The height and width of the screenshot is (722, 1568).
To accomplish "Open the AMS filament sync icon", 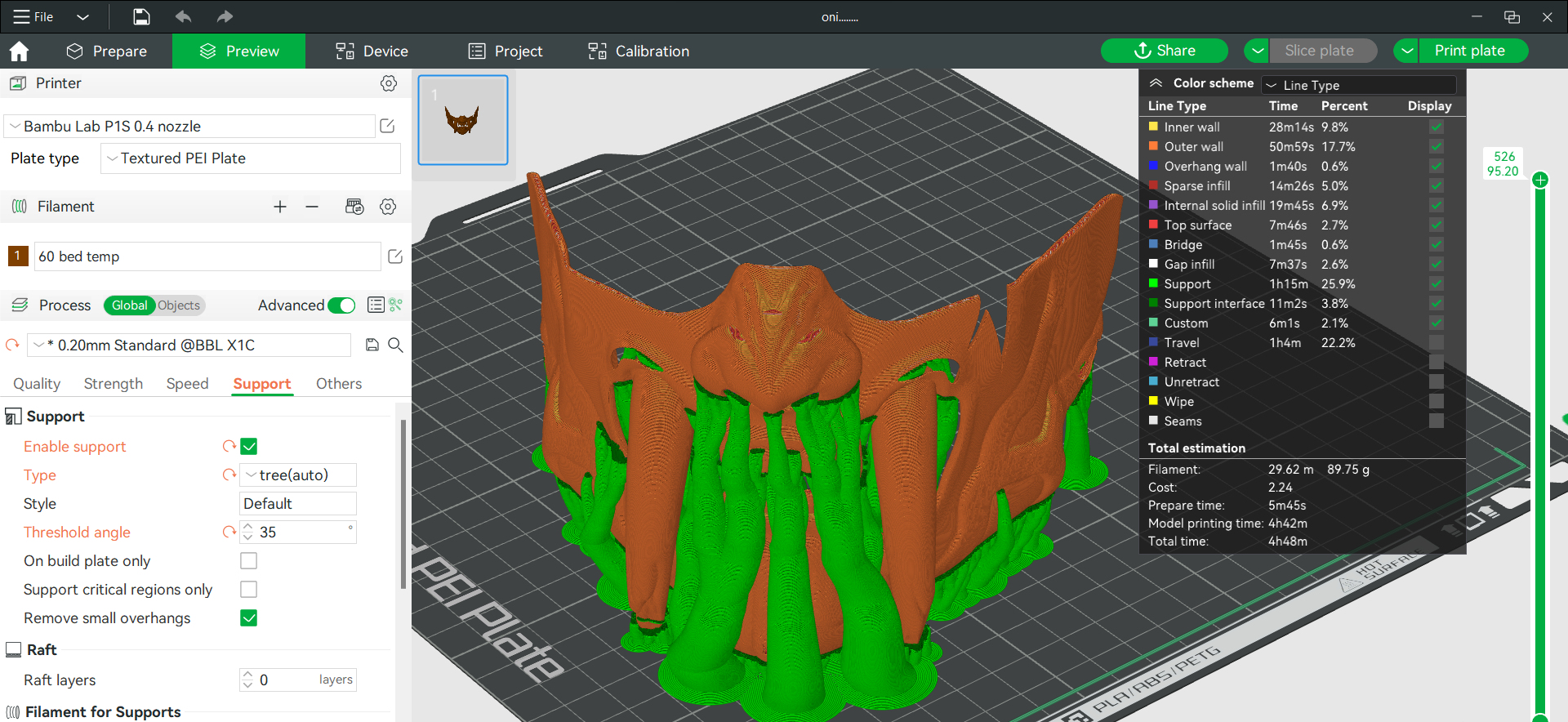I will (x=354, y=207).
